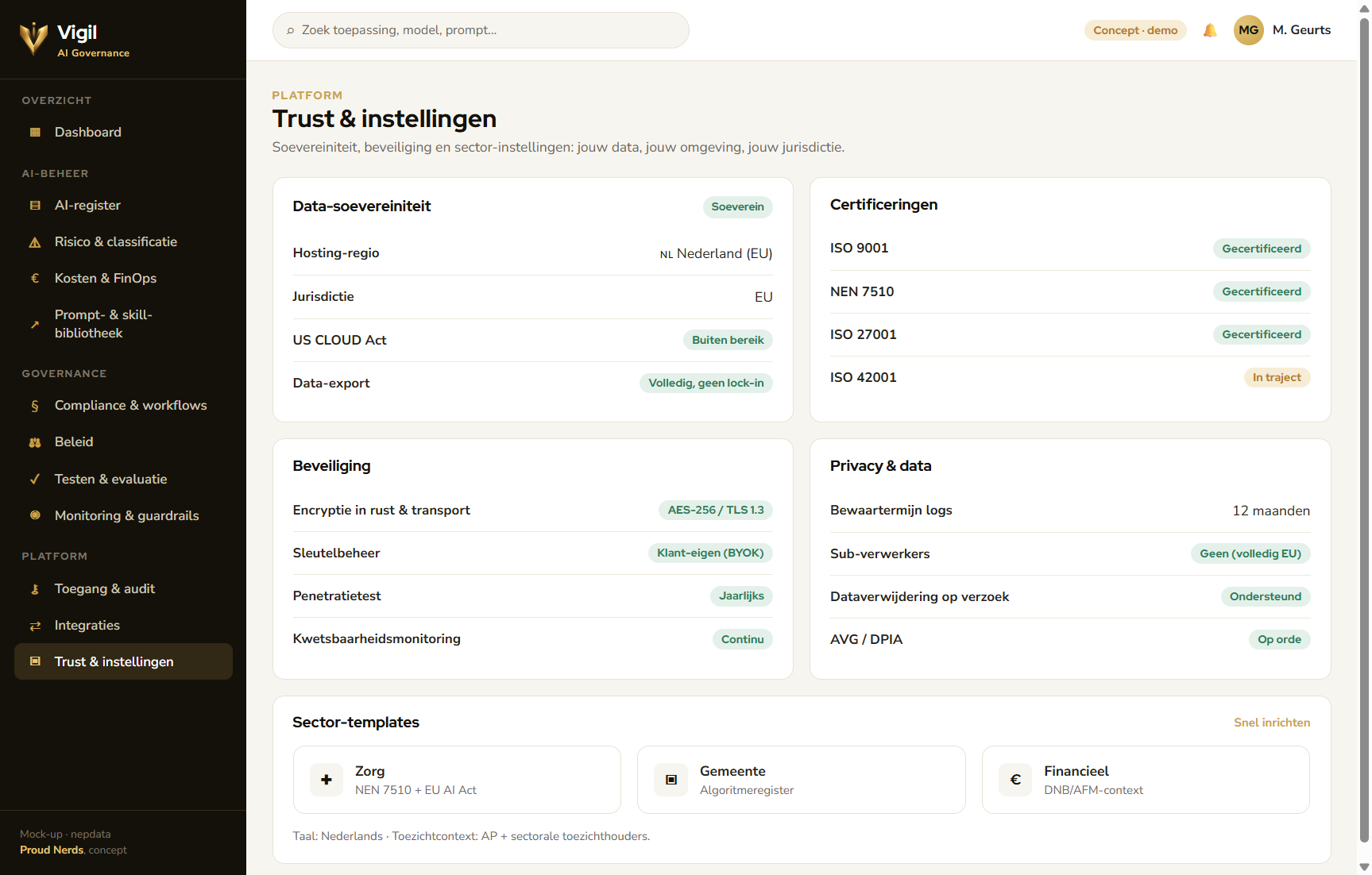
Task: Open Risico & classificatie section
Action: click(123, 242)
